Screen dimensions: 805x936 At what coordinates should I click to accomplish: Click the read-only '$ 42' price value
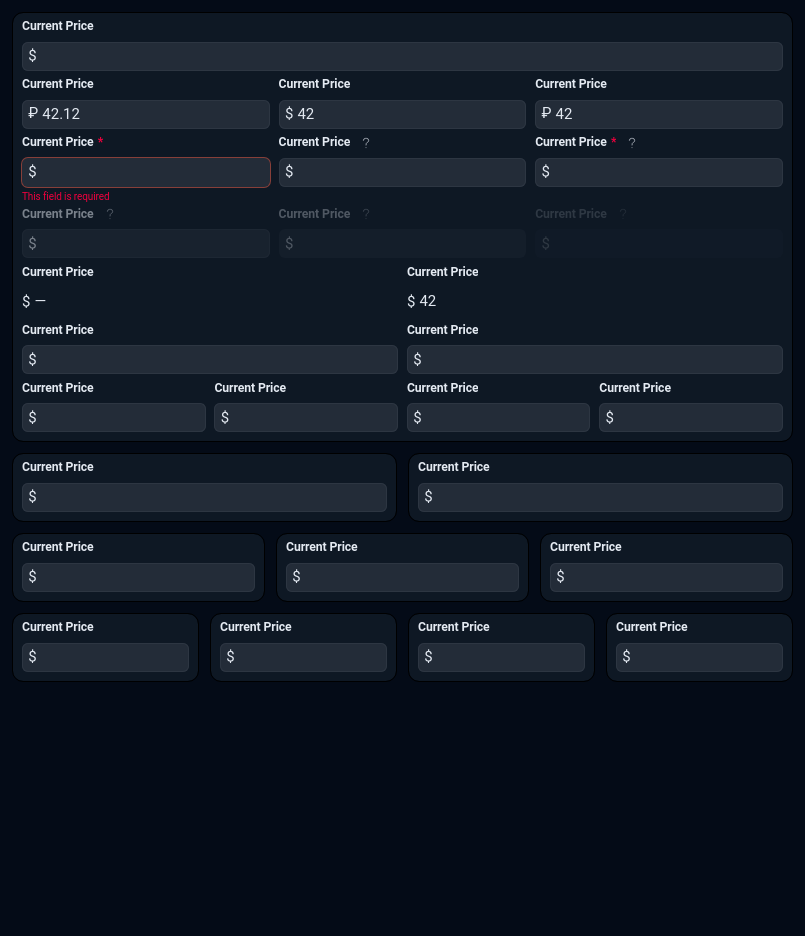(421, 301)
